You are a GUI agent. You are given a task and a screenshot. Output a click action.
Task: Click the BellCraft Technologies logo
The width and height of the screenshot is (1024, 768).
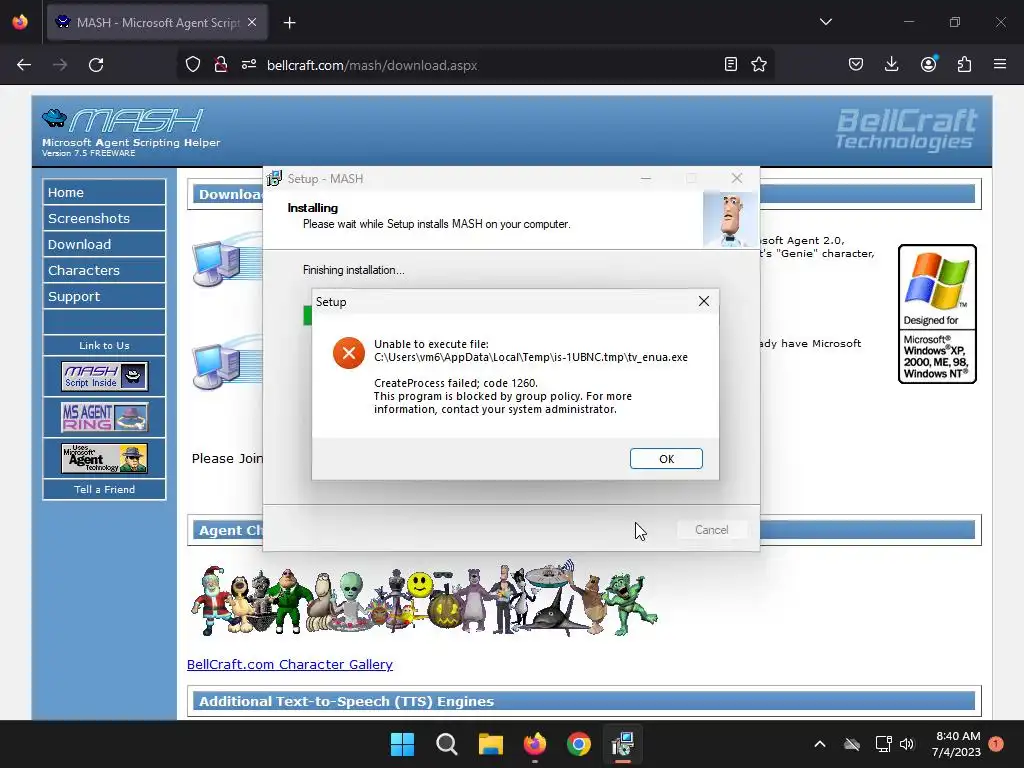click(x=906, y=129)
